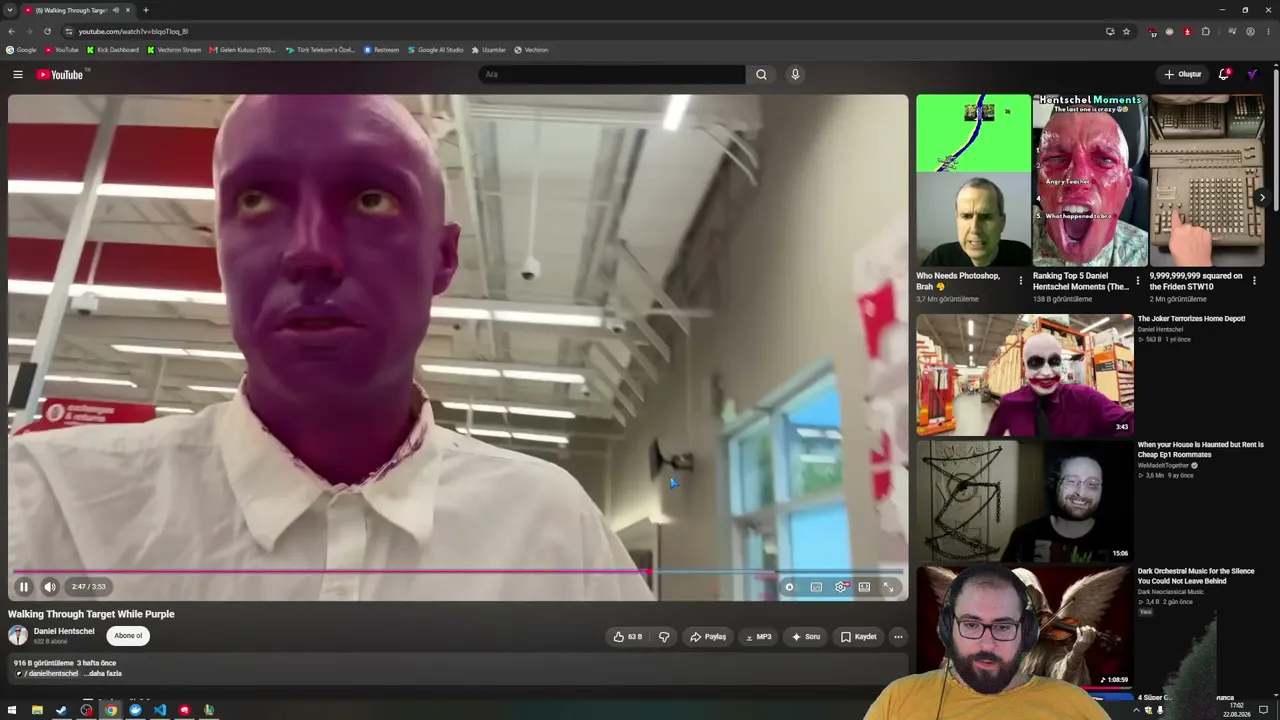
Task: Open the Vechiron Stream bookmark
Action: click(174, 50)
